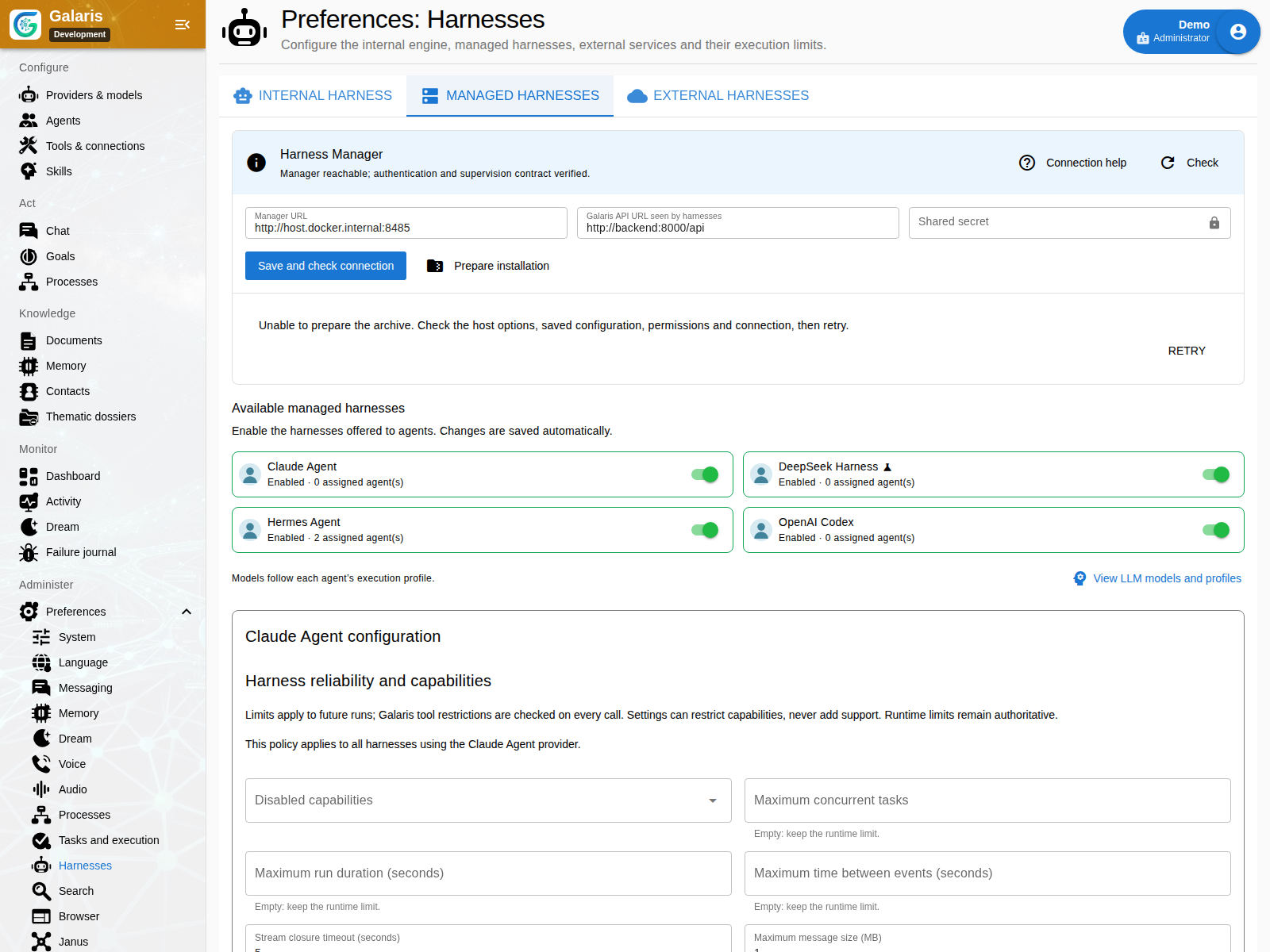Switch to the External Harnesses tab
This screenshot has width=1270, height=952.
[718, 96]
